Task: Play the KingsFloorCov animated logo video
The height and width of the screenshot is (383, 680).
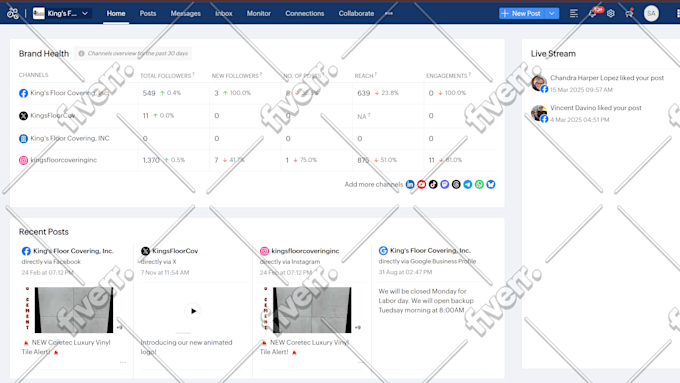Action: tap(193, 311)
